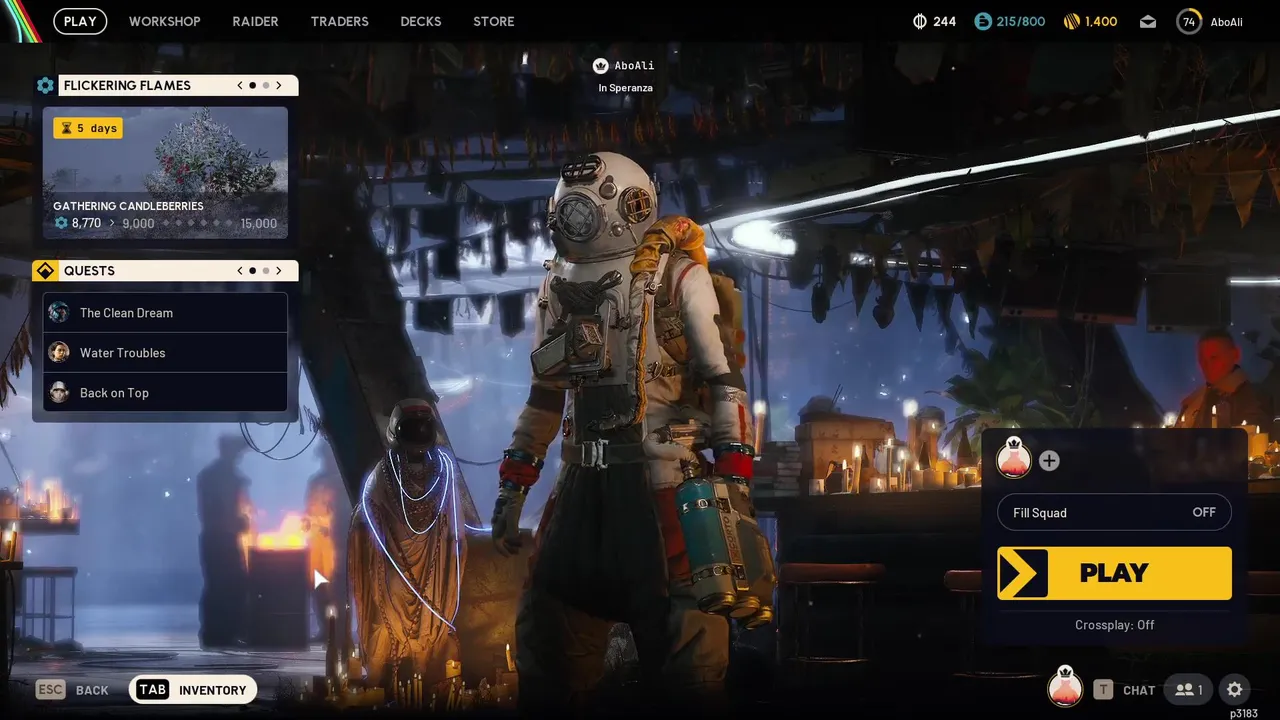Go to the TRADERS tab
The width and height of the screenshot is (1280, 720).
[x=339, y=21]
